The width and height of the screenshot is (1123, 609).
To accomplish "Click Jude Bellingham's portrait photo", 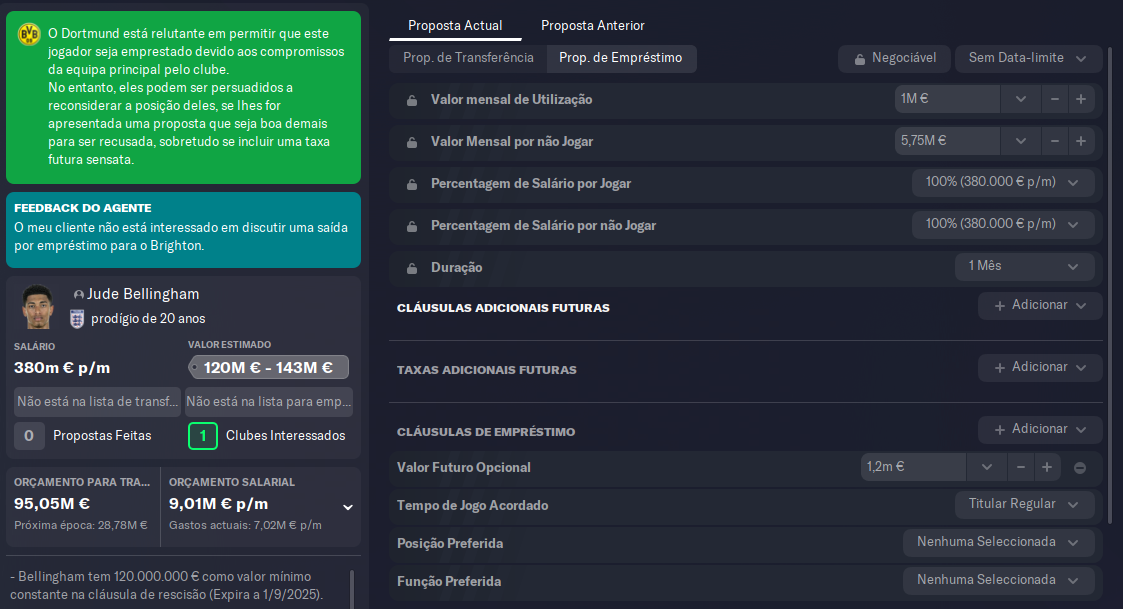I will (x=39, y=307).
